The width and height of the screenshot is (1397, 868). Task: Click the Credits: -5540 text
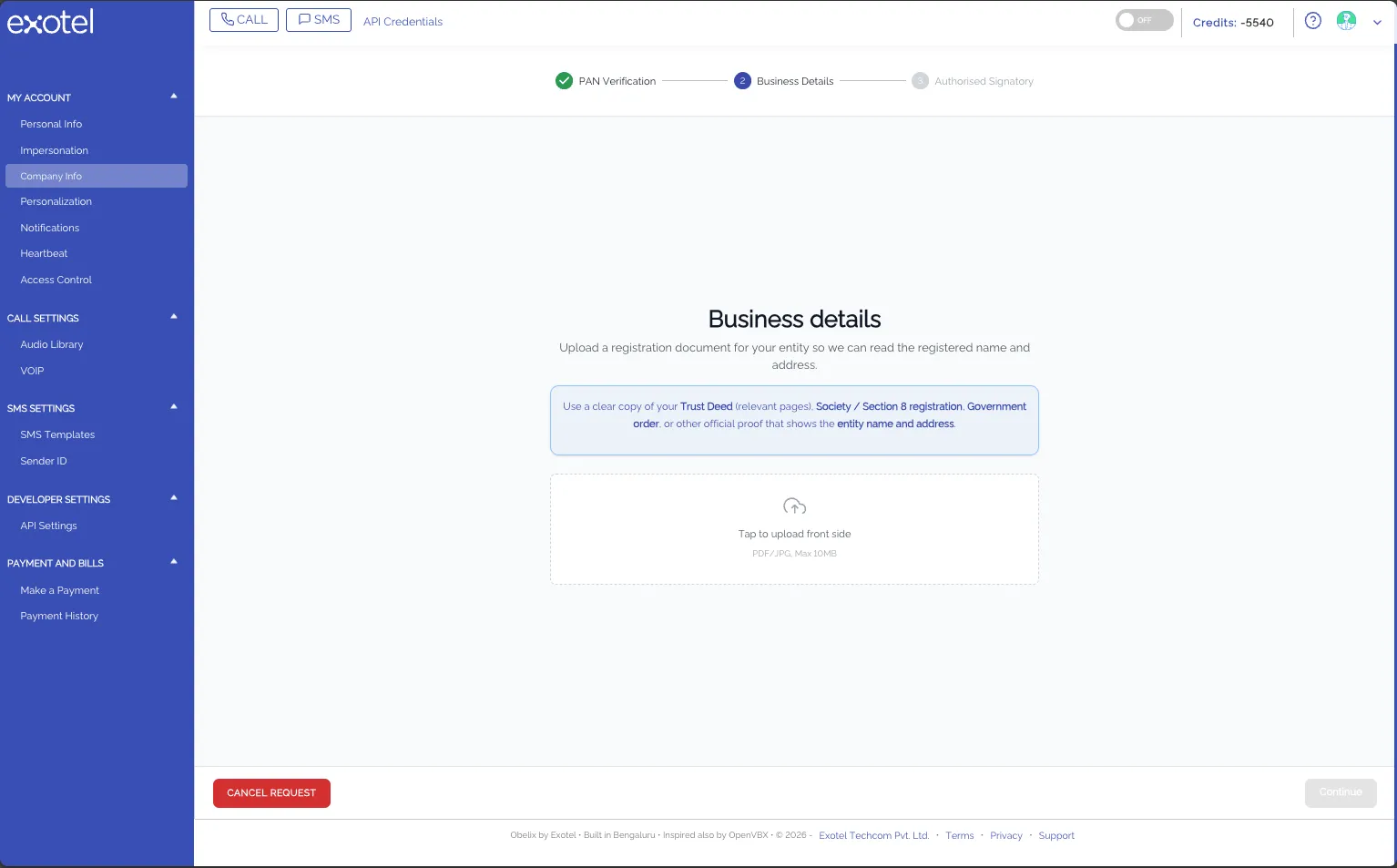[1233, 23]
